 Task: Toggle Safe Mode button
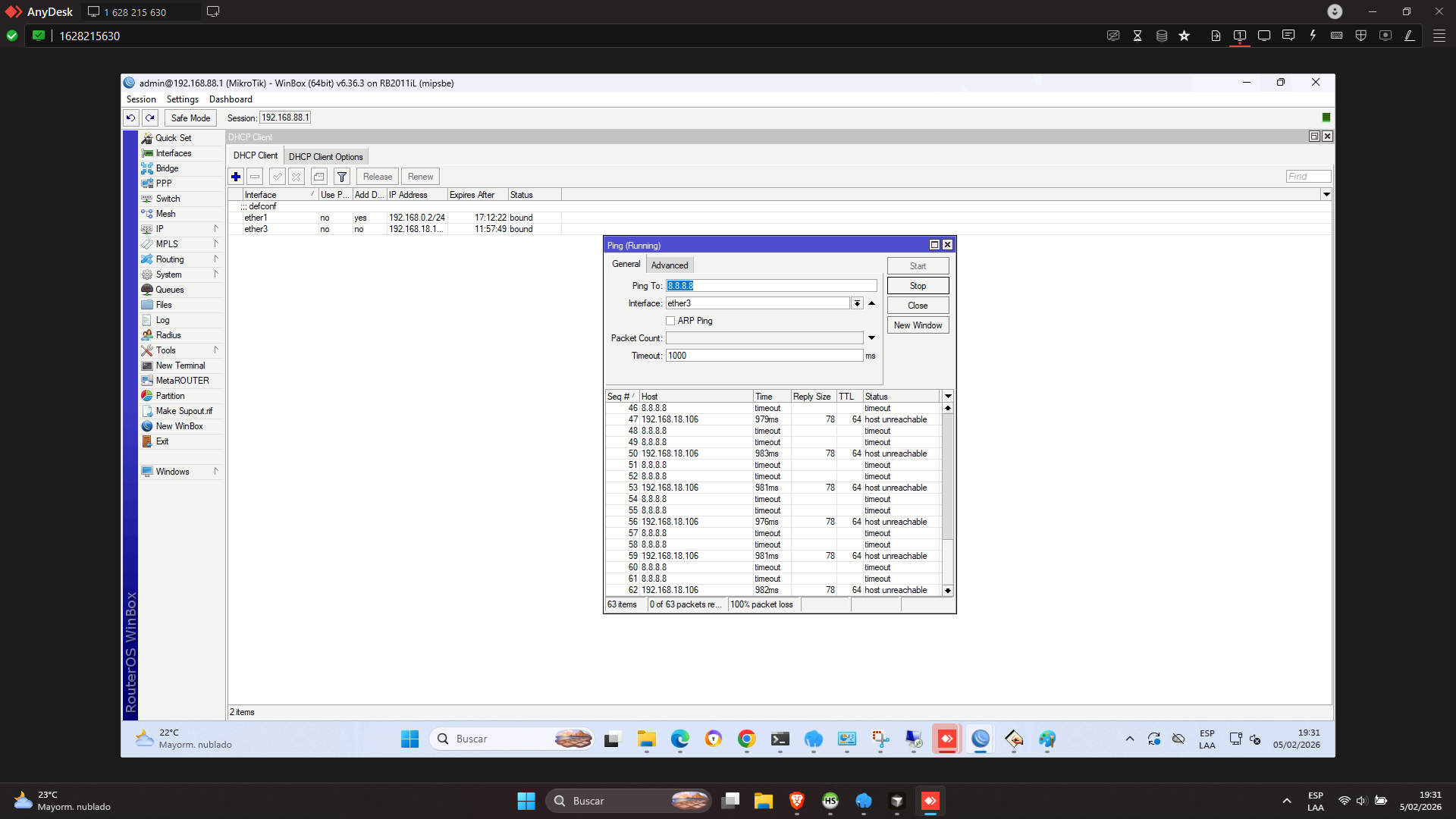pyautogui.click(x=190, y=118)
